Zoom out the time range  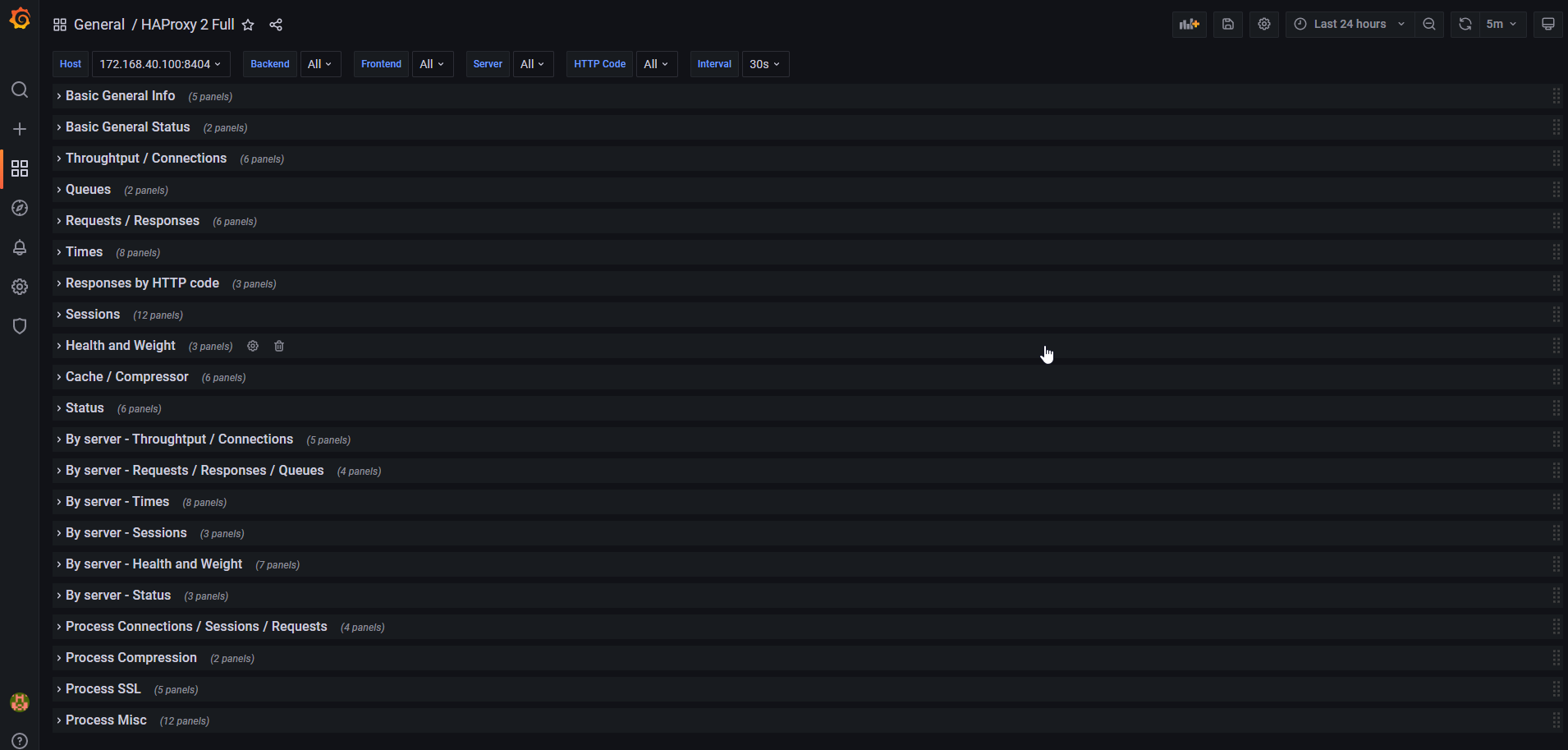[1429, 24]
